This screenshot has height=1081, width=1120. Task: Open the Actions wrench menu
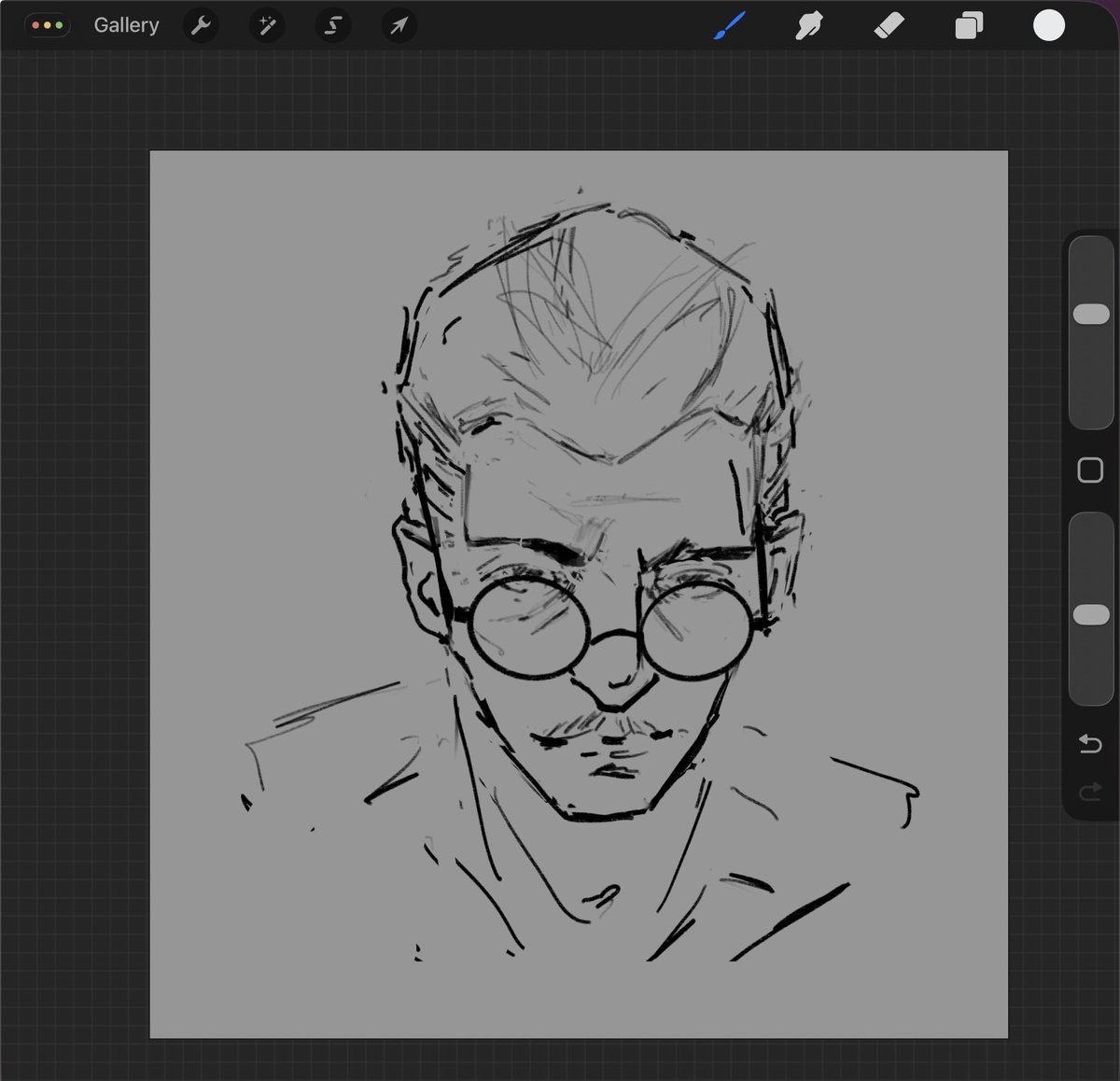pyautogui.click(x=201, y=26)
